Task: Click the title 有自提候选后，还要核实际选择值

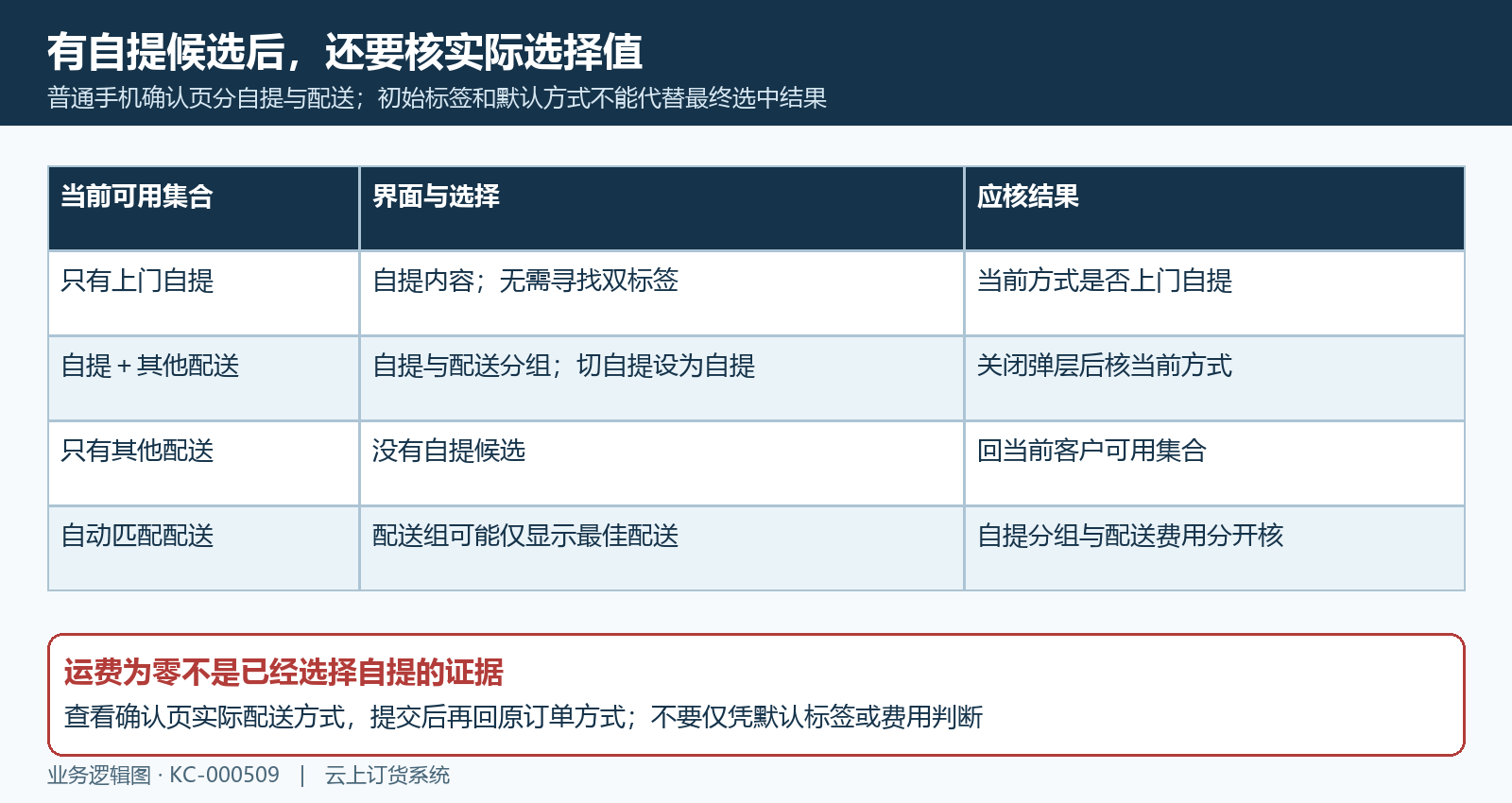Action: [345, 52]
